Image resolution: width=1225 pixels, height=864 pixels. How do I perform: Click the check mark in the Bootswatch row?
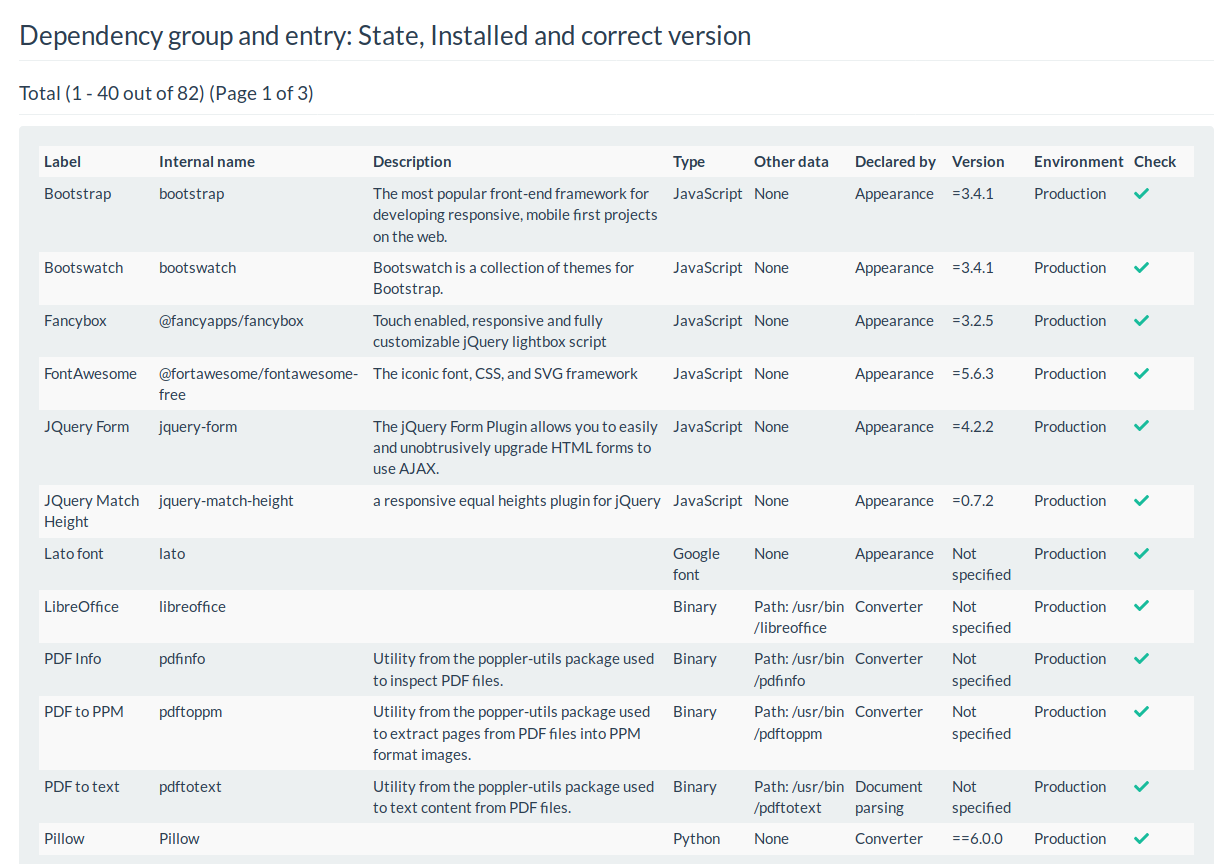click(1141, 267)
